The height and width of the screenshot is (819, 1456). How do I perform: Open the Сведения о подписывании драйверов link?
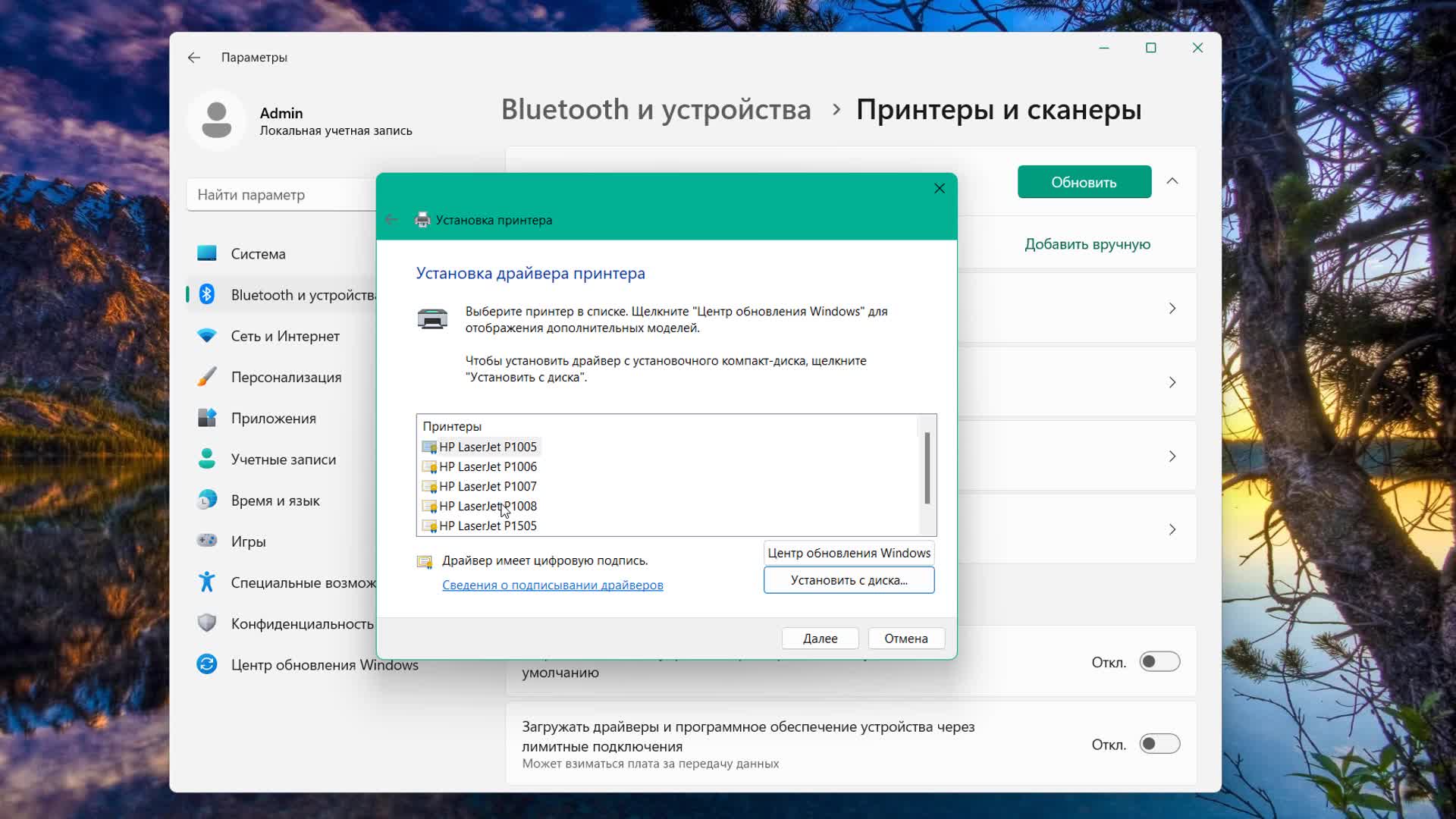click(552, 585)
